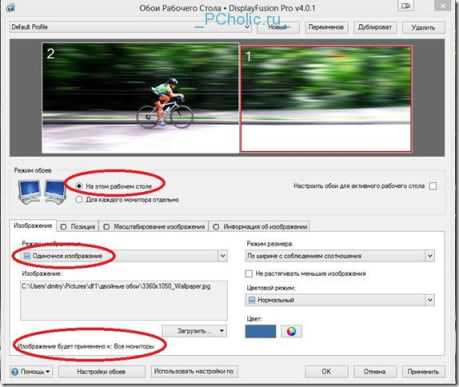Viewport: 459px width, 387px height.
Task: Click the Новый profile button
Action: [x=278, y=27]
